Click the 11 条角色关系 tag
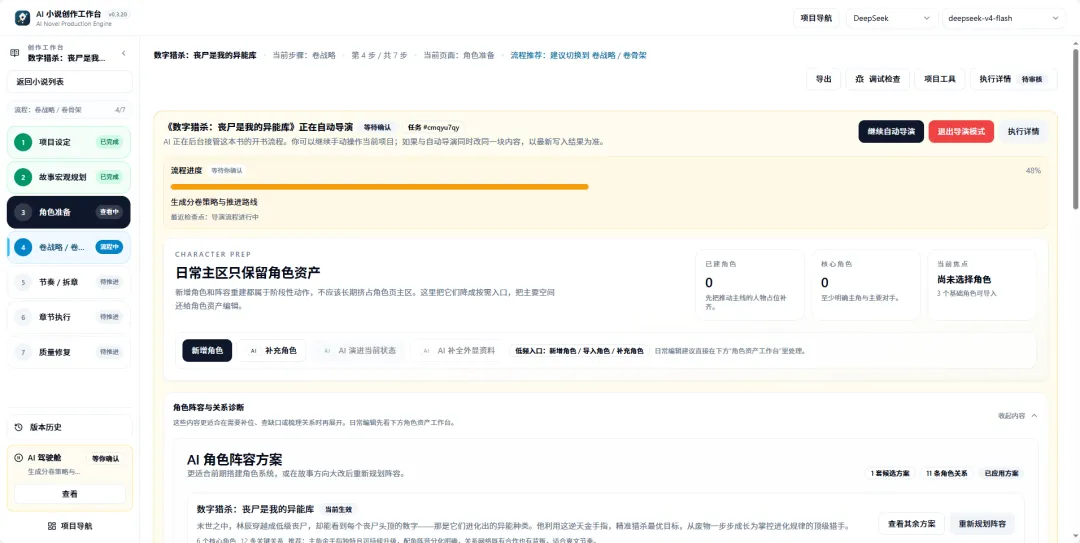Viewport: 1080px width, 543px height. (x=946, y=473)
